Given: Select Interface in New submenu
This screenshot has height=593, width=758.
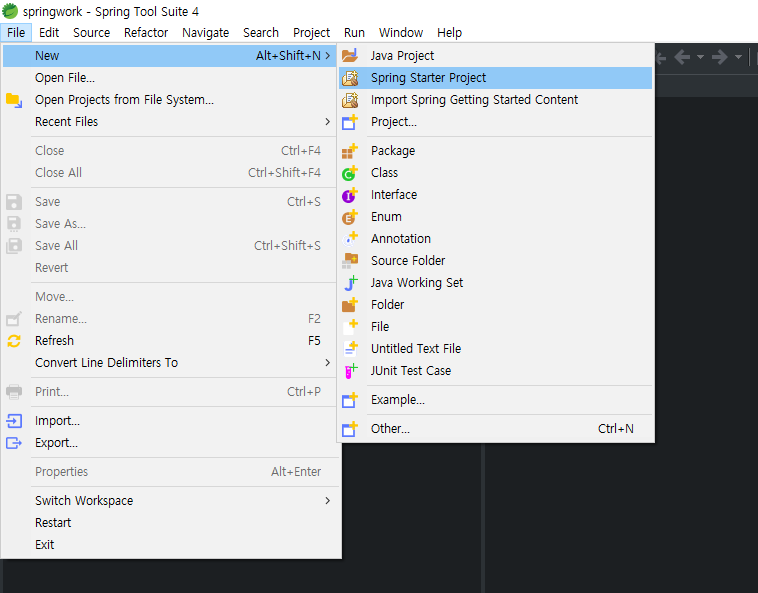Looking at the screenshot, I should pos(496,195).
